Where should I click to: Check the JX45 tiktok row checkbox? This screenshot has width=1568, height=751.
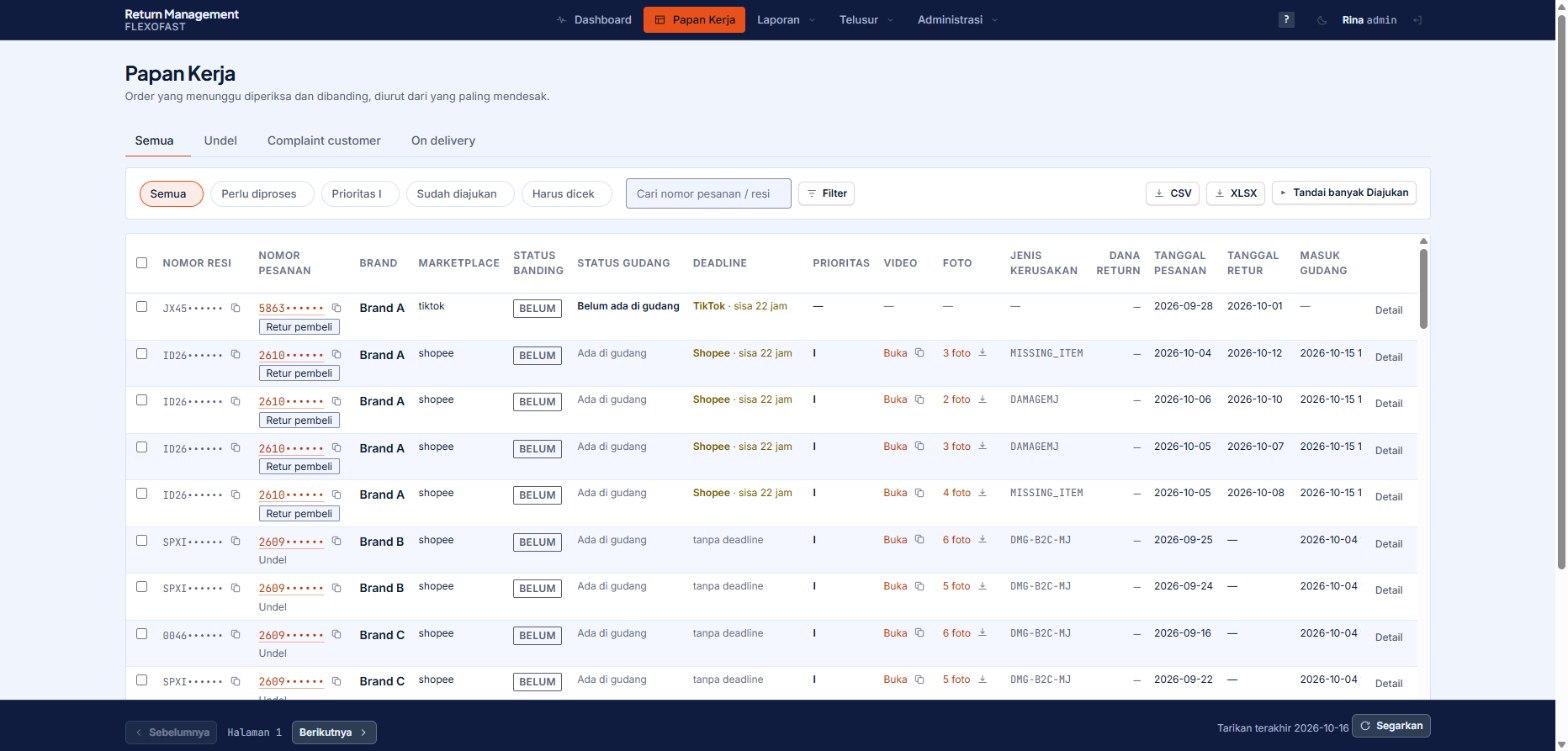141,306
